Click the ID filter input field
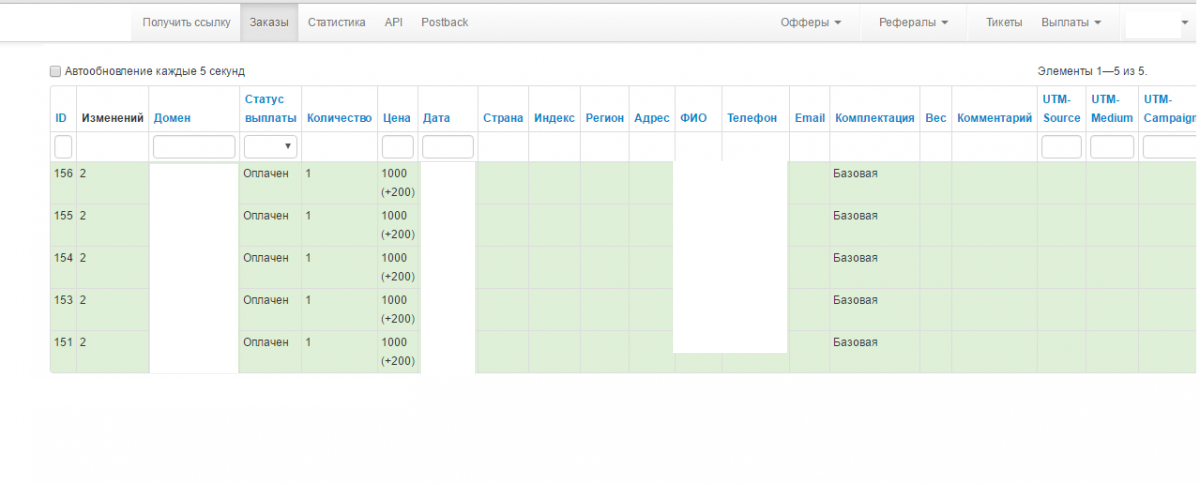1200x484 pixels. 63,147
